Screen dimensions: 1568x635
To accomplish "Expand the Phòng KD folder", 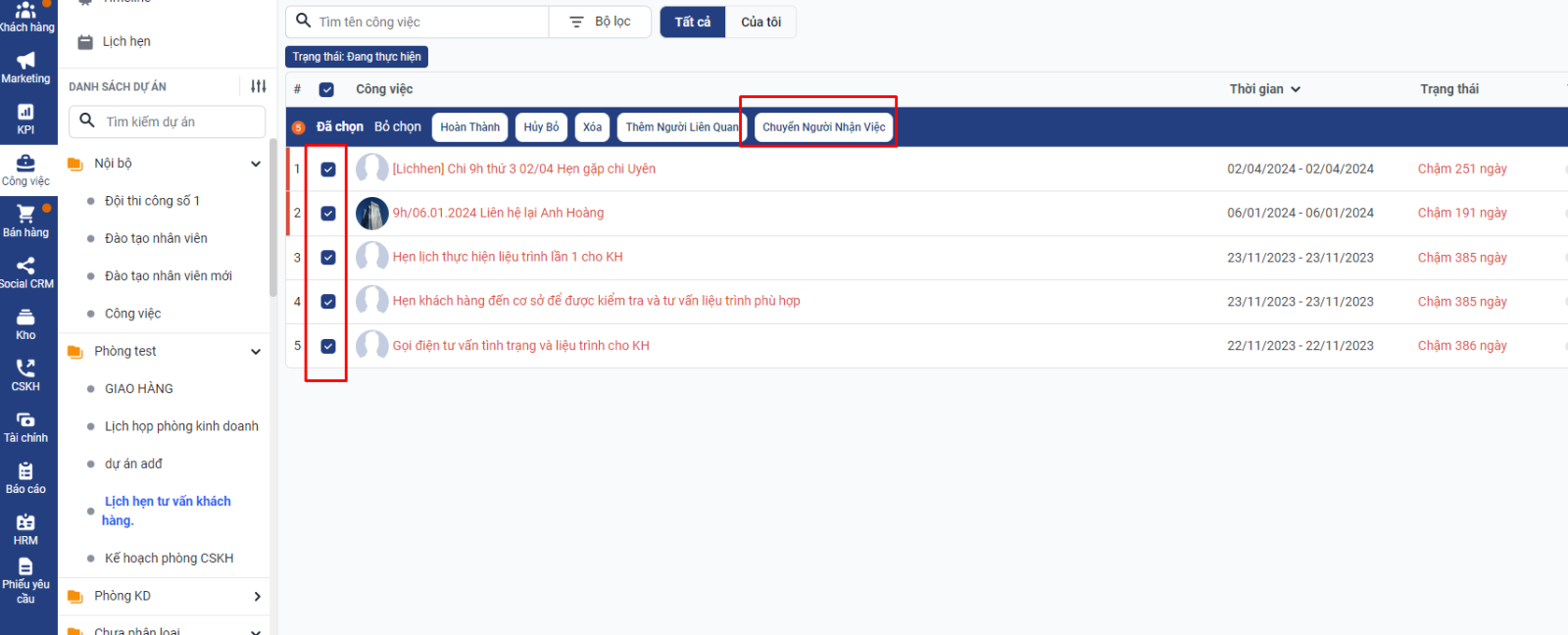I will tap(257, 596).
